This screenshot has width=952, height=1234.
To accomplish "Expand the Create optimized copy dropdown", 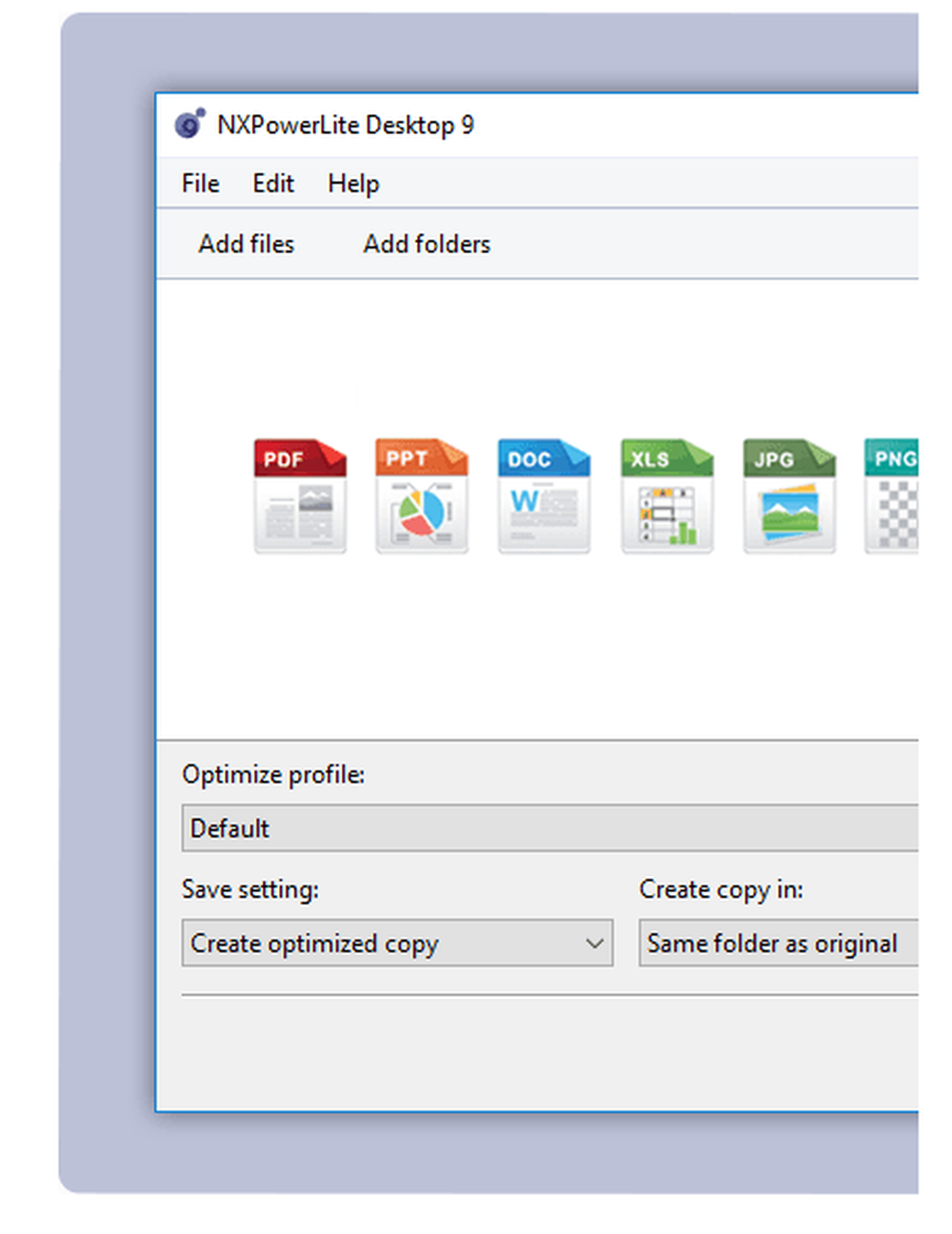I will tap(397, 944).
